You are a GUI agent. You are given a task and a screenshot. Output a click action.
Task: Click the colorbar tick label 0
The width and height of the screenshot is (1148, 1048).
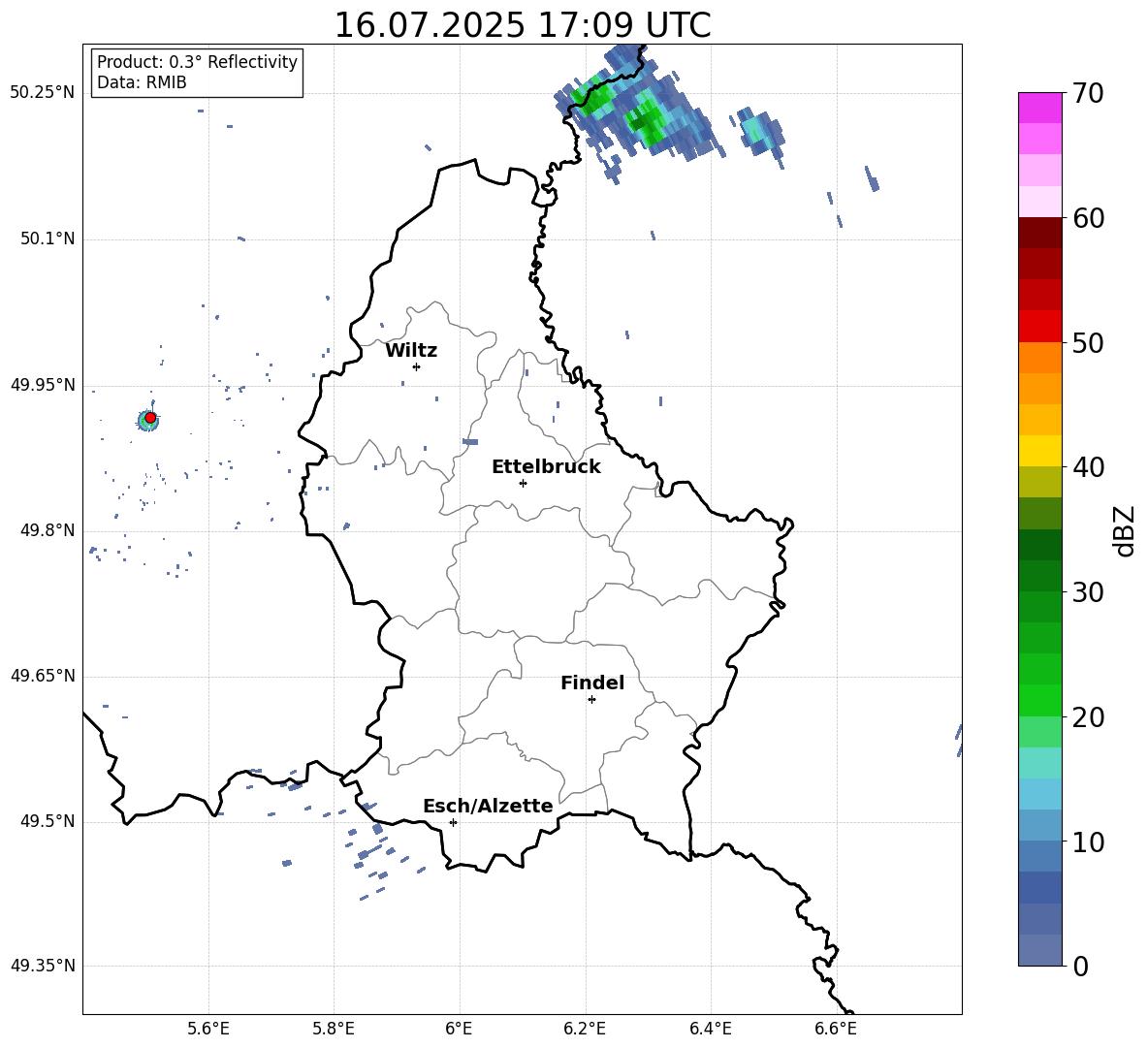point(1080,967)
